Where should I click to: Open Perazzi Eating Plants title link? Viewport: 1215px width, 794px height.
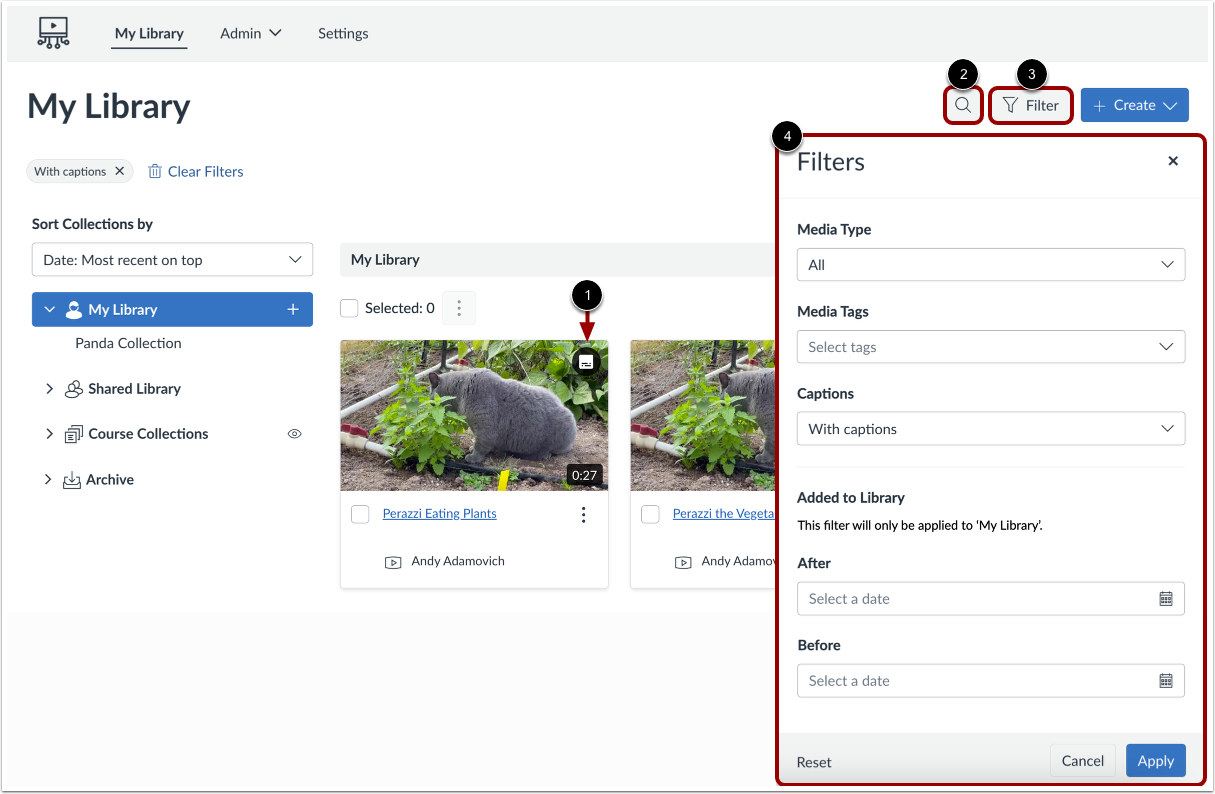(x=440, y=513)
